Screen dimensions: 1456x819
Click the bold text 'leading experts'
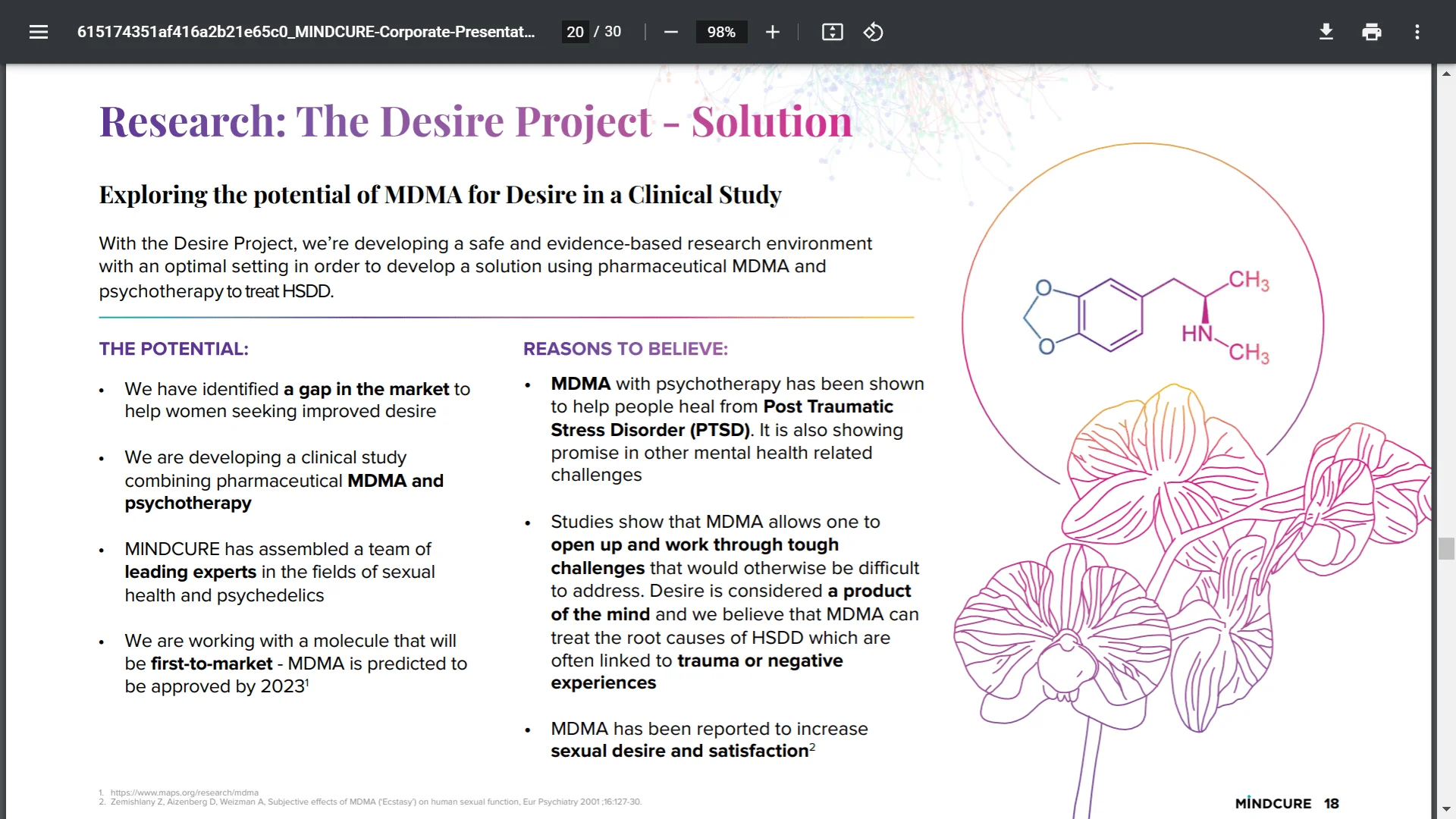pyautogui.click(x=190, y=572)
